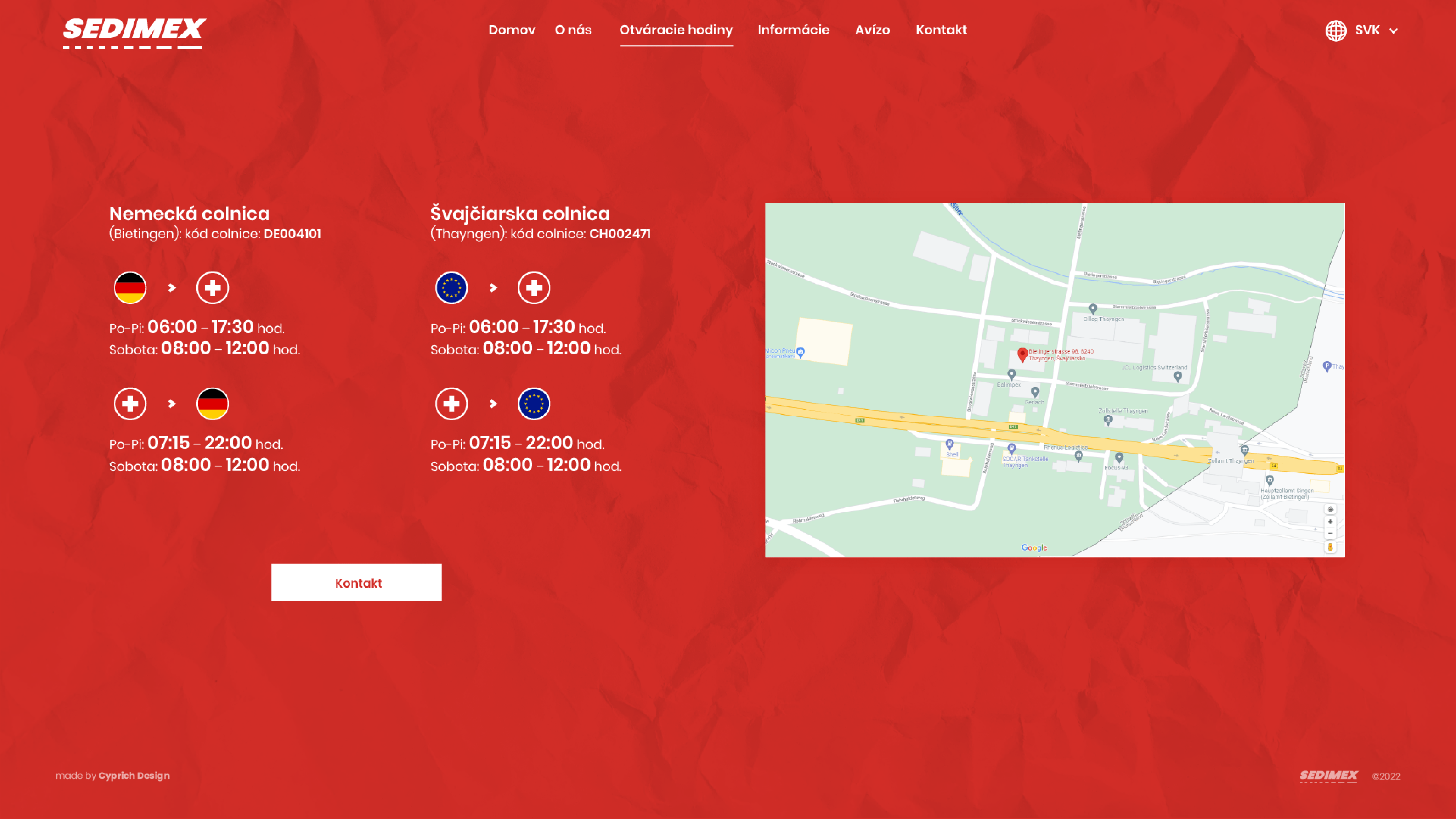This screenshot has width=1456, height=819.
Task: Click Swiss cross right of the first EU flag
Action: tap(534, 288)
